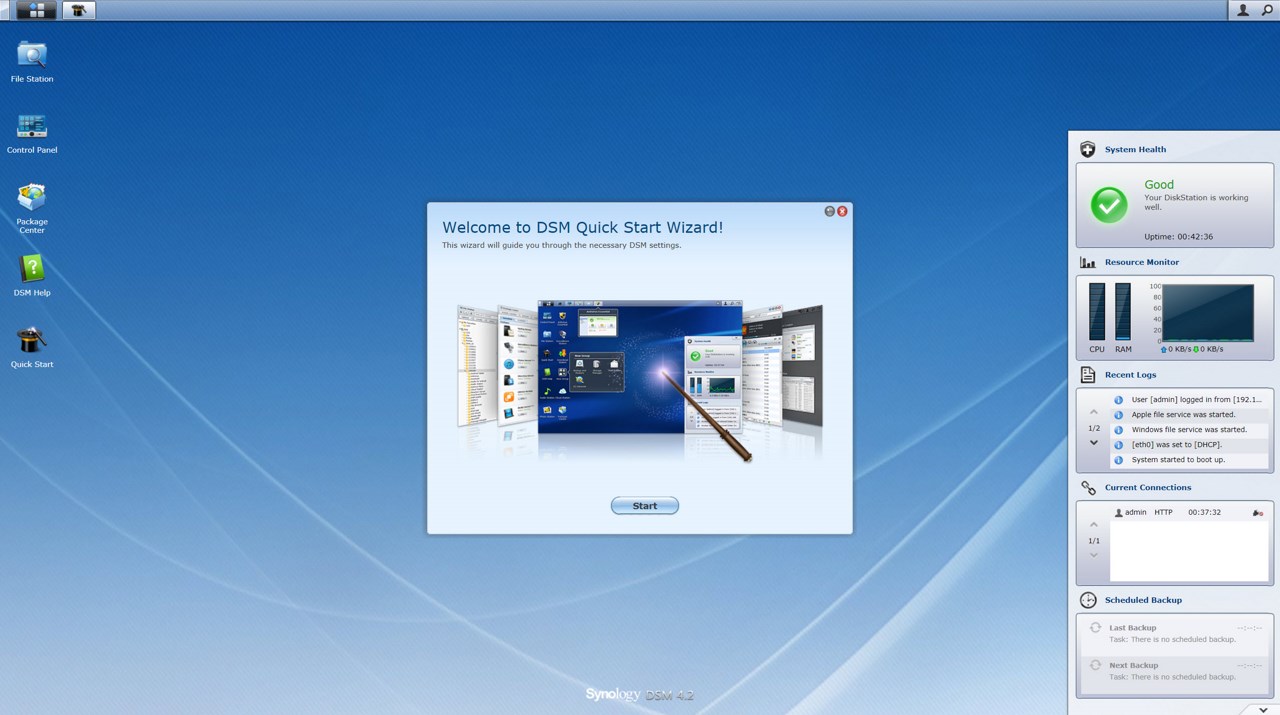The height and width of the screenshot is (715, 1280).
Task: Click the Scheduled Backup clock icon
Action: pos(1088,600)
